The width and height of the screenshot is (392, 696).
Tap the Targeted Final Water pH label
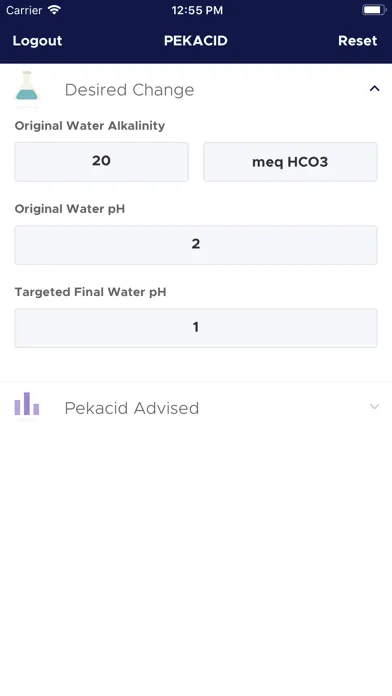[x=91, y=292]
